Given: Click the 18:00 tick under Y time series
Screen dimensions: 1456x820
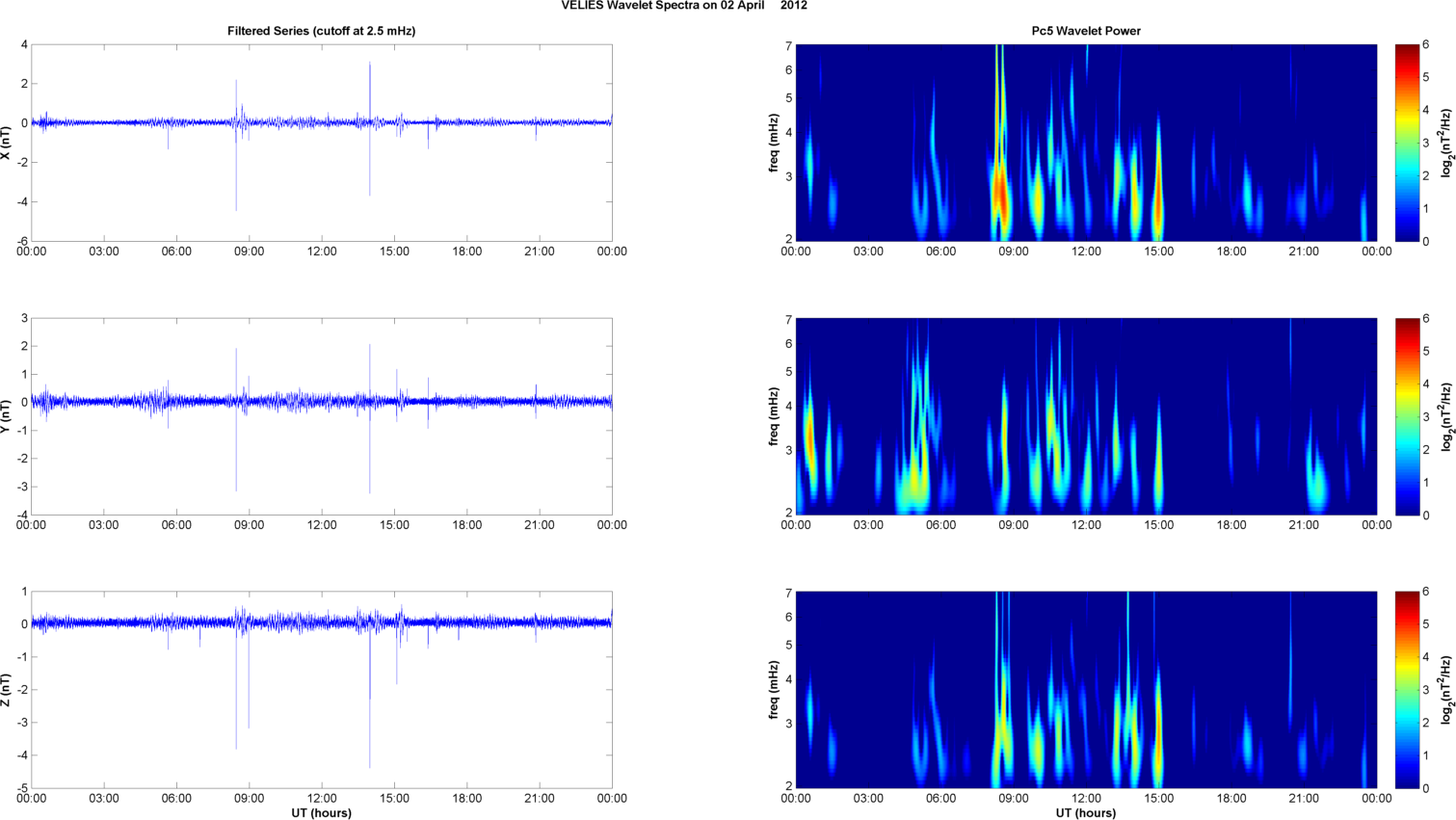Looking at the screenshot, I should (x=466, y=525).
